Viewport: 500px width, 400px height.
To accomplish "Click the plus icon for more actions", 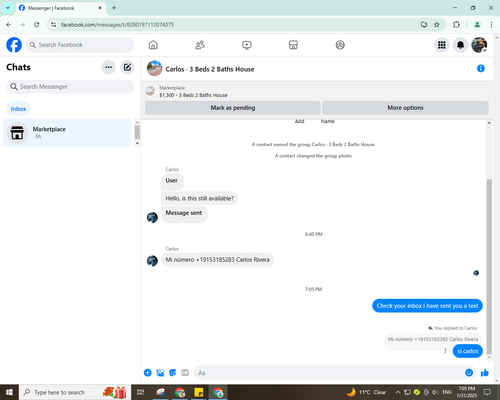I will pos(148,373).
